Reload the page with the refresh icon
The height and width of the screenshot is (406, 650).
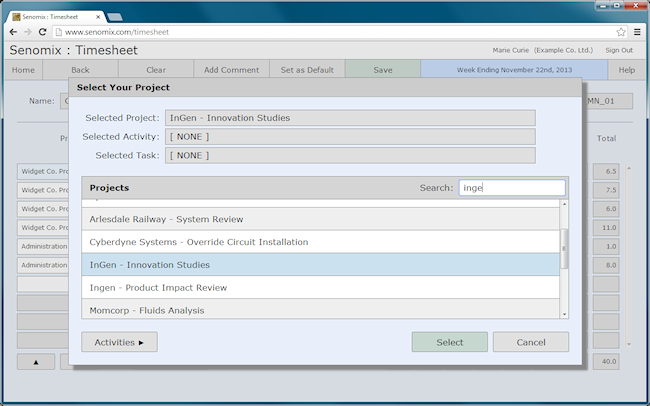(42, 32)
